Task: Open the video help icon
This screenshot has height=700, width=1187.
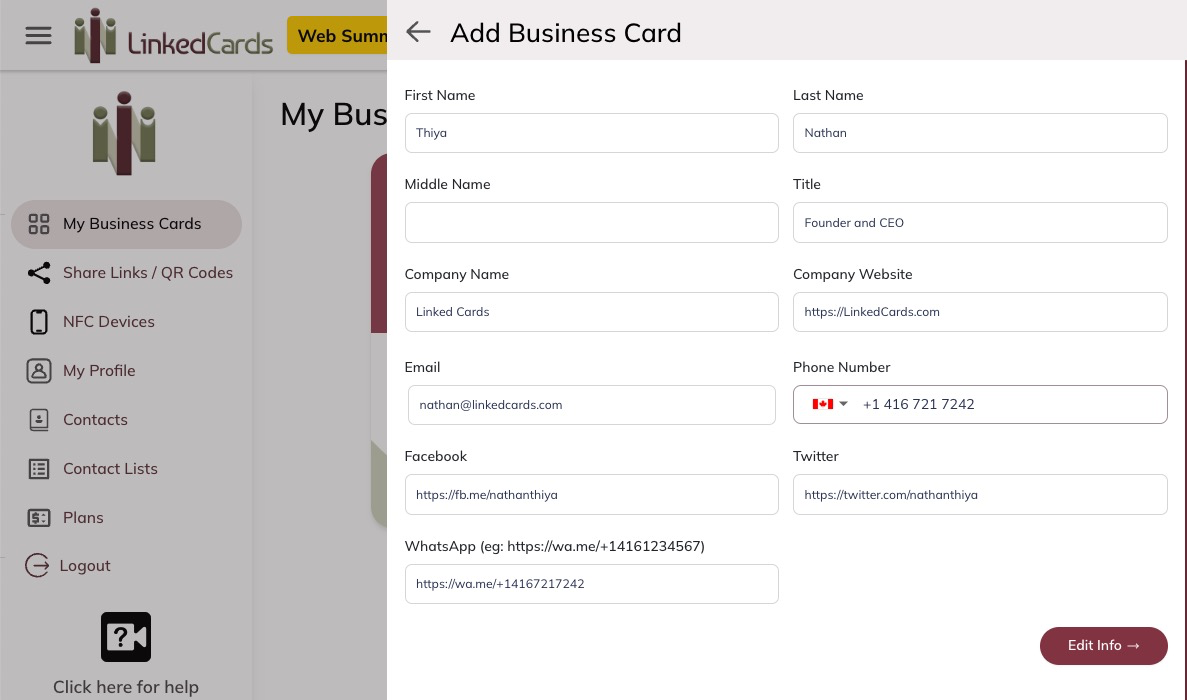Action: pos(126,637)
